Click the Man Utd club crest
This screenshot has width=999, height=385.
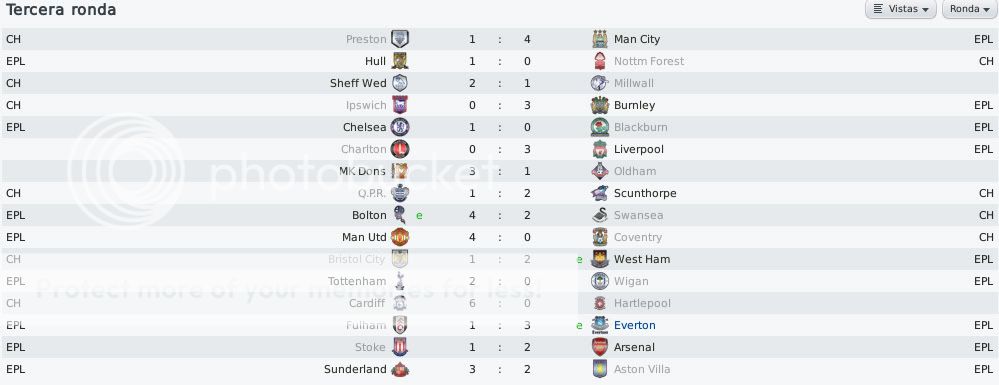pyautogui.click(x=399, y=237)
